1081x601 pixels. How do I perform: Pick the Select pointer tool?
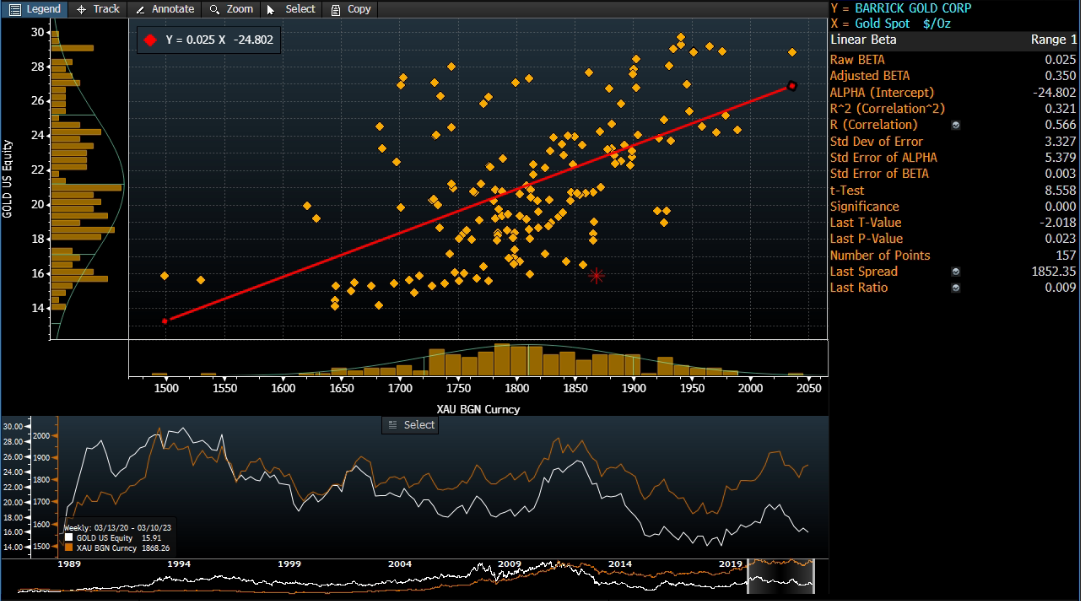click(x=291, y=9)
